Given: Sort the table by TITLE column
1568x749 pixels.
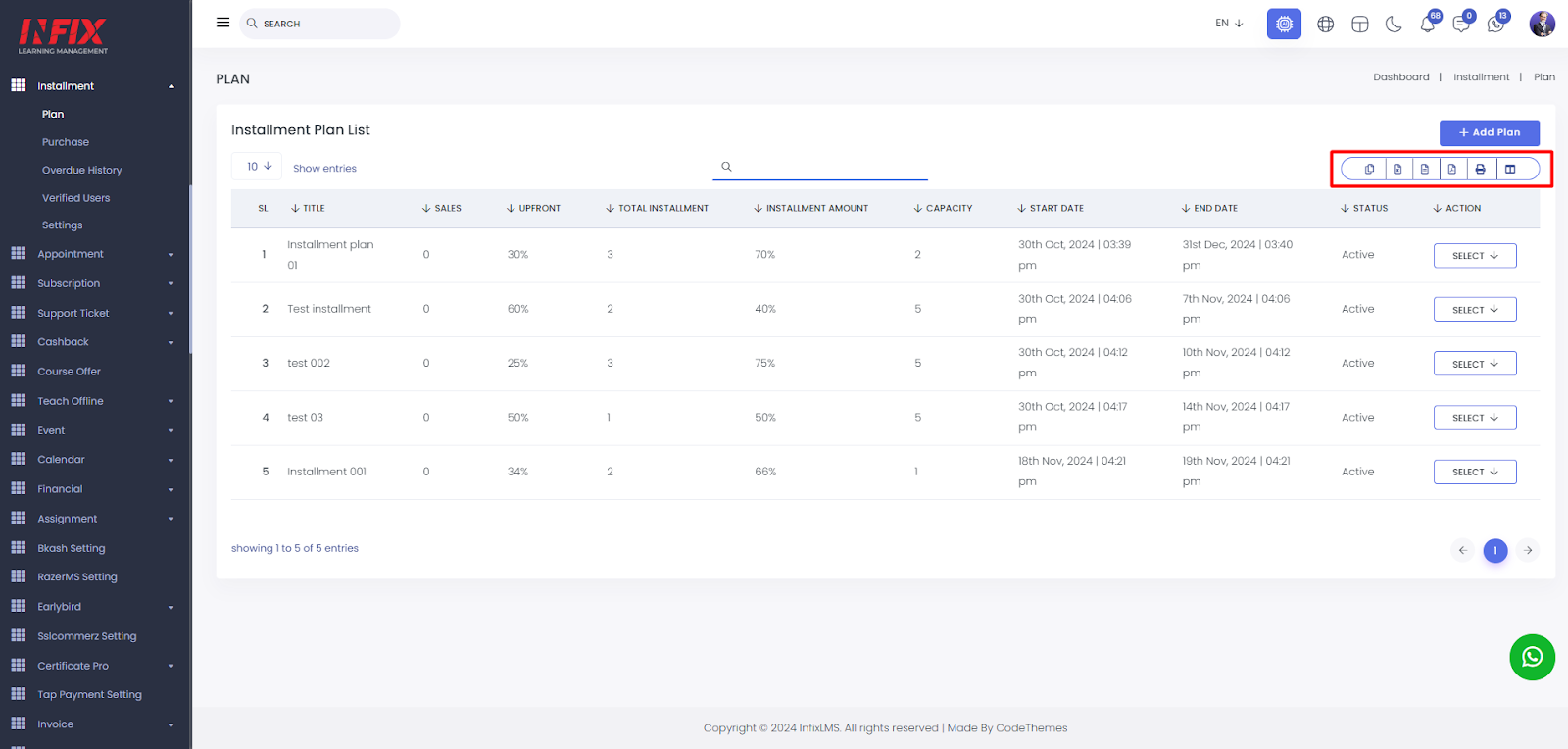Looking at the screenshot, I should click(x=308, y=209).
